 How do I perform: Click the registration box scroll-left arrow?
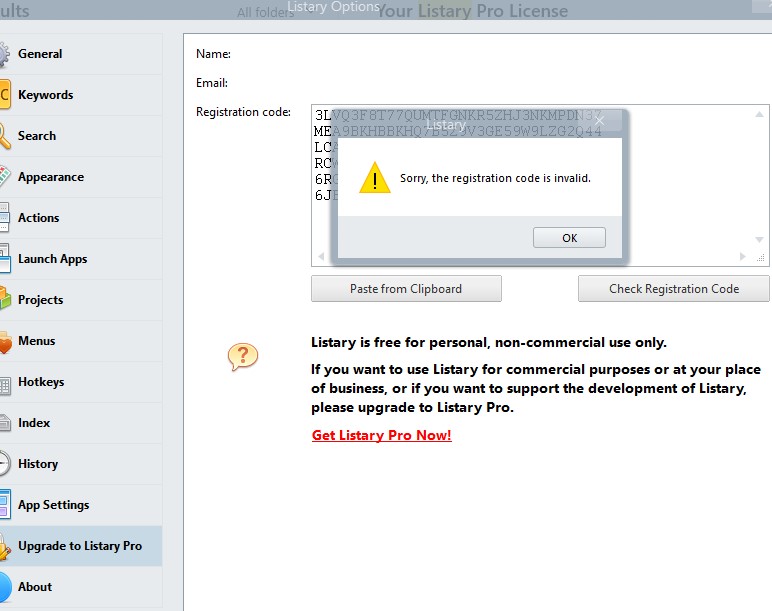[x=321, y=257]
